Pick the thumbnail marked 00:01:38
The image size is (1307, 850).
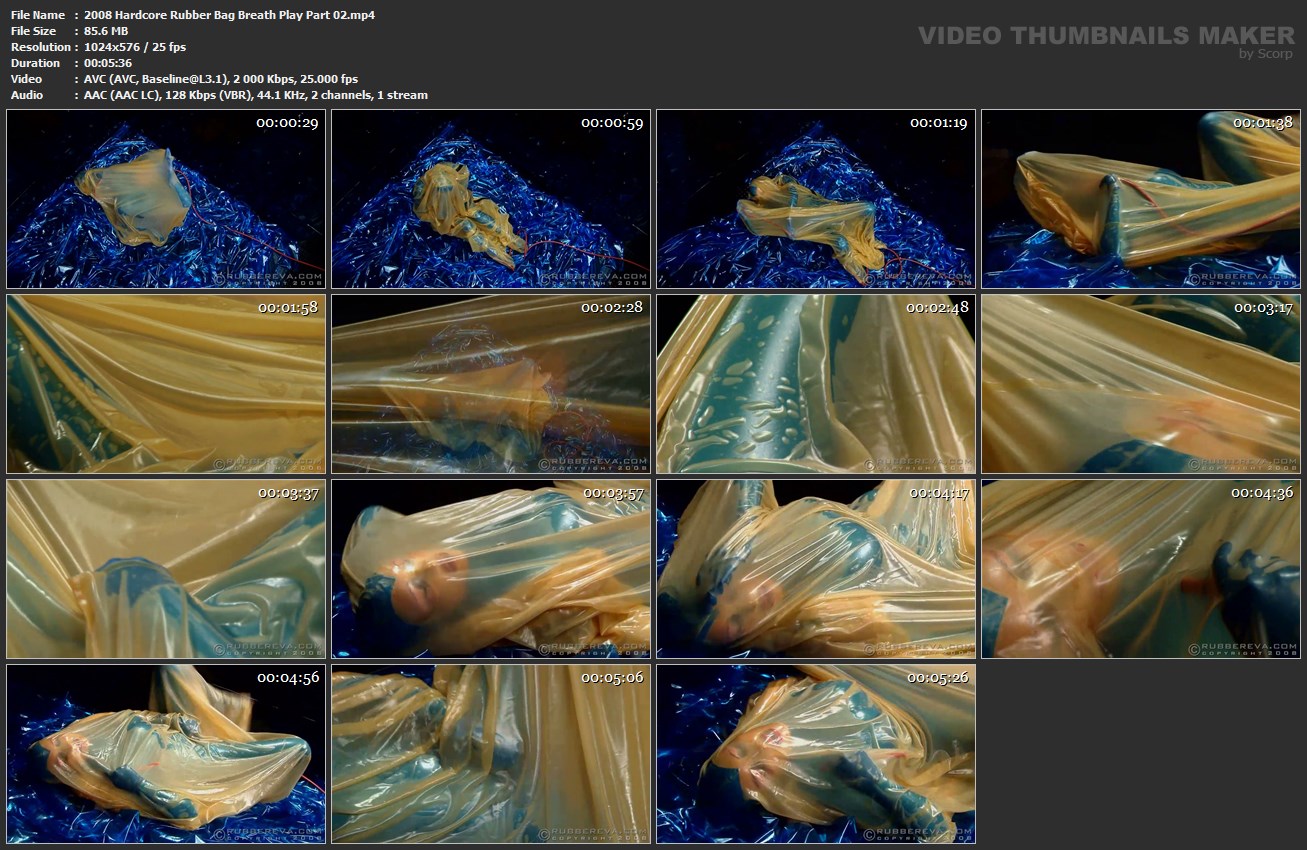point(1141,199)
